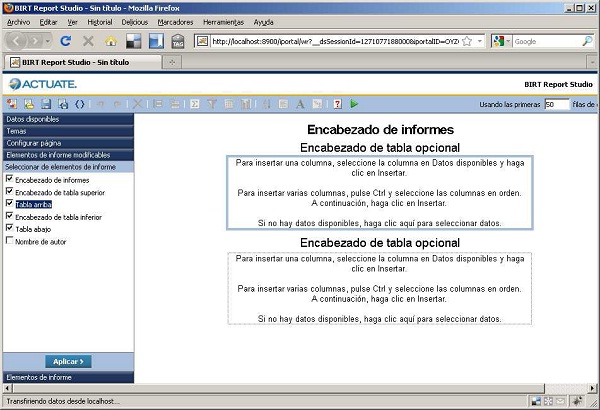This screenshot has height=410, width=600.
Task: Select the BIRT Report Studio tab
Action: coord(82,62)
